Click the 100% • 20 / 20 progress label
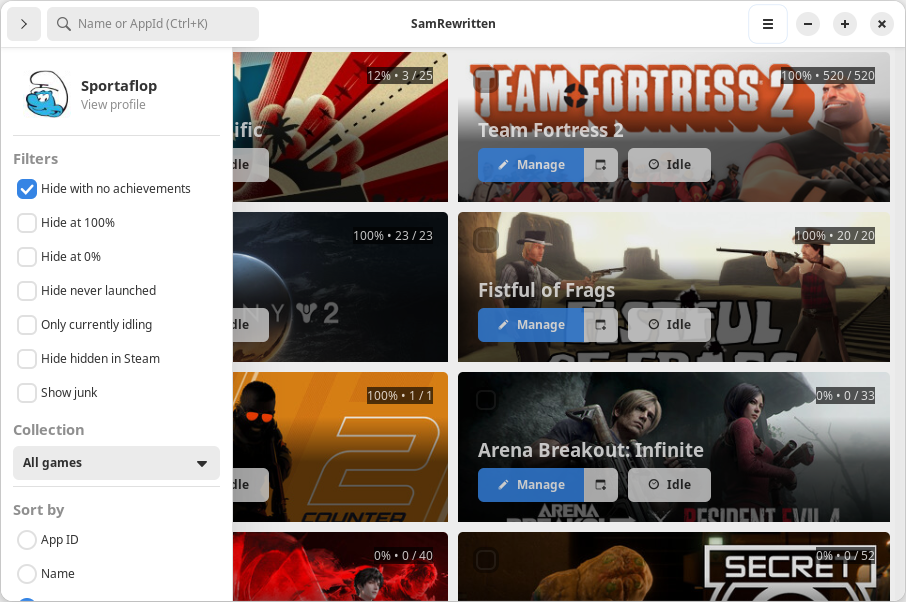 coord(834,236)
